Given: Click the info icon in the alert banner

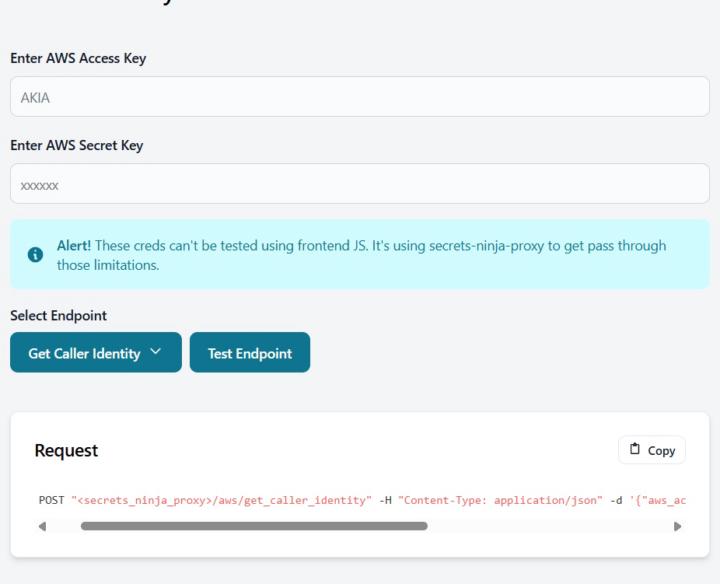Looking at the screenshot, I should pos(35,254).
